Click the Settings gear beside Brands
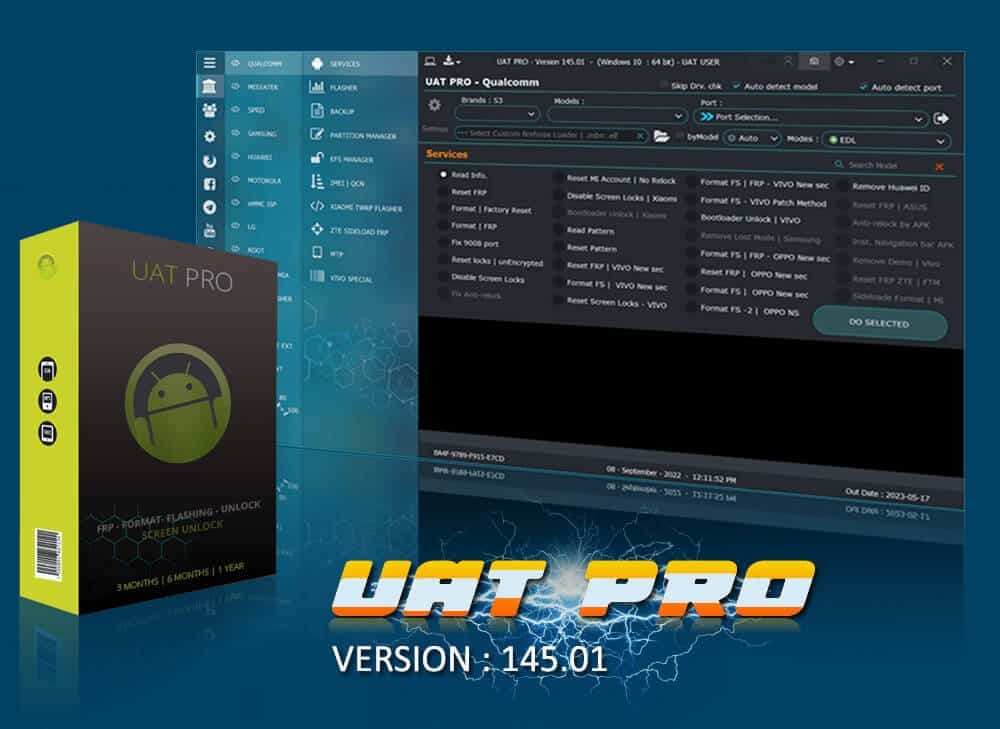The height and width of the screenshot is (729, 1000). pos(434,105)
